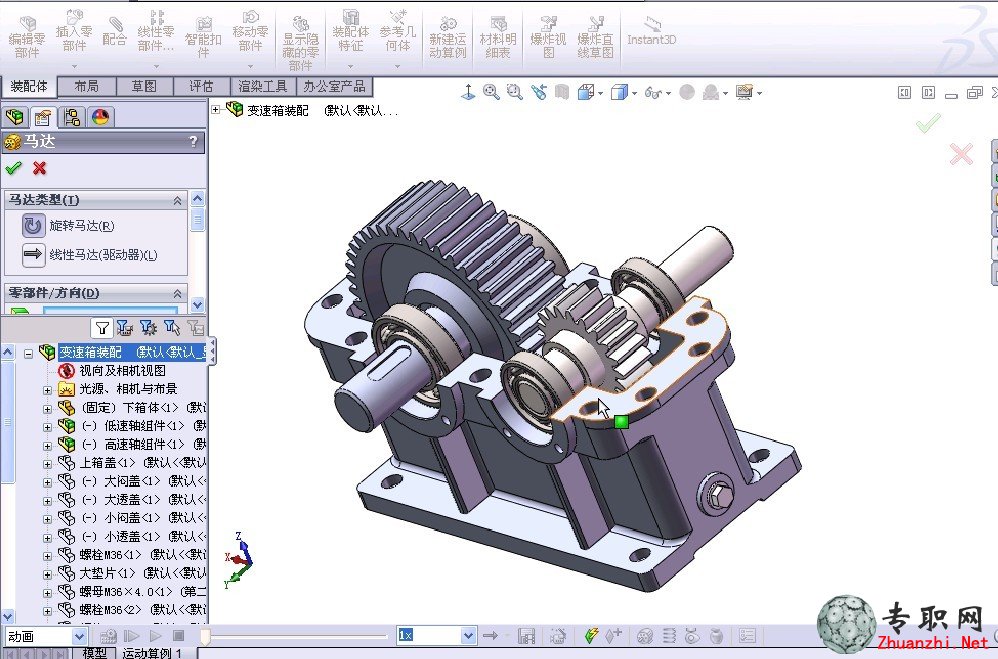Open the DisplayManager color ball tab
The image size is (998, 659).
pos(100,117)
